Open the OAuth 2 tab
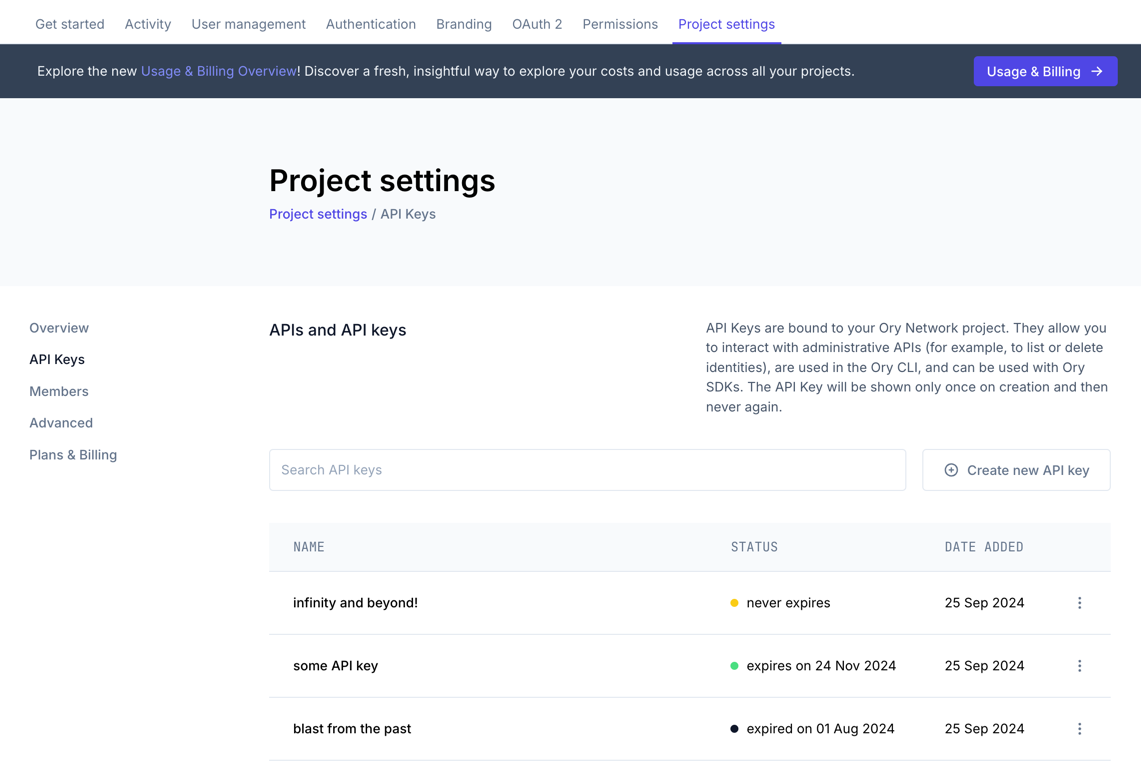Image resolution: width=1141 pixels, height=783 pixels. point(537,23)
